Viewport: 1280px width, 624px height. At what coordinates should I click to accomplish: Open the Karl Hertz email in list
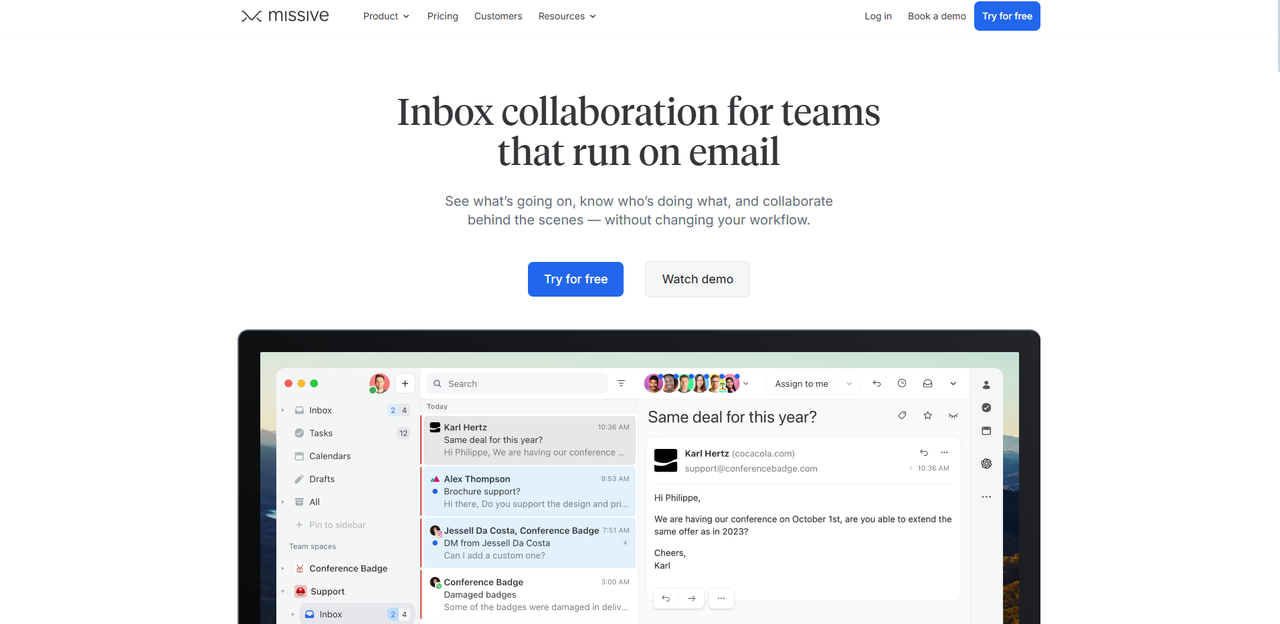(528, 440)
